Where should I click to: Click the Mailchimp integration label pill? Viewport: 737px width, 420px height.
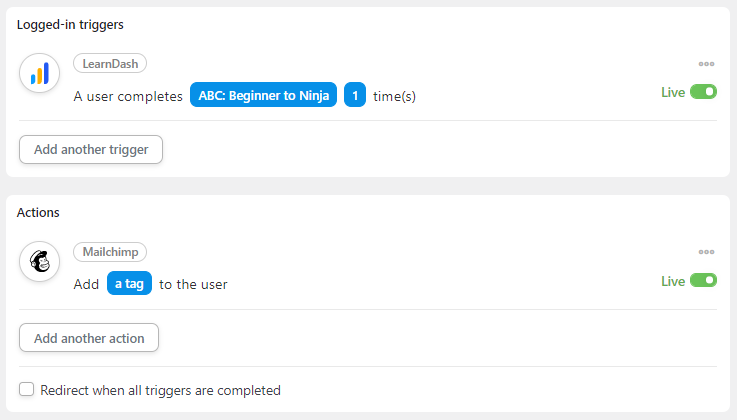(110, 252)
